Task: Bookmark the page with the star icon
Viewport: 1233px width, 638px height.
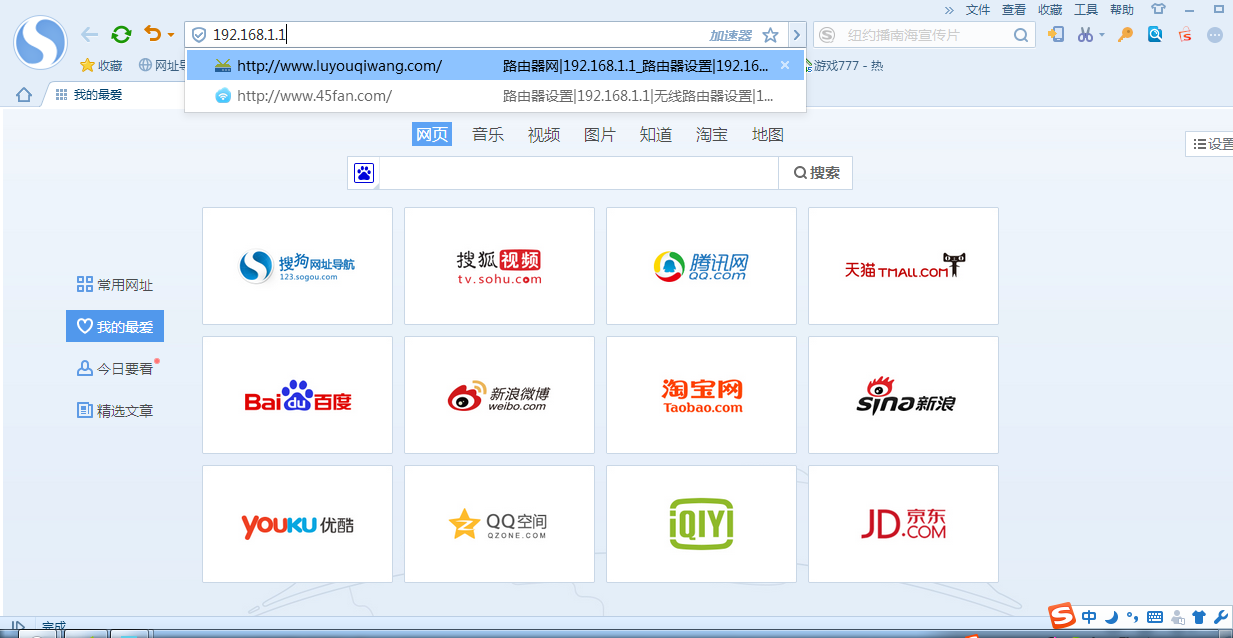Action: coord(770,35)
